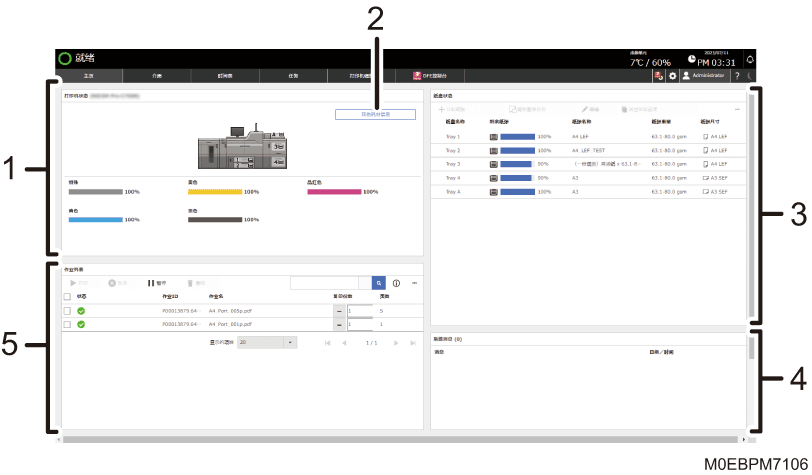812x475 pixels.
Task: Click the red alert icon beside the gear
Action: [x=658, y=76]
